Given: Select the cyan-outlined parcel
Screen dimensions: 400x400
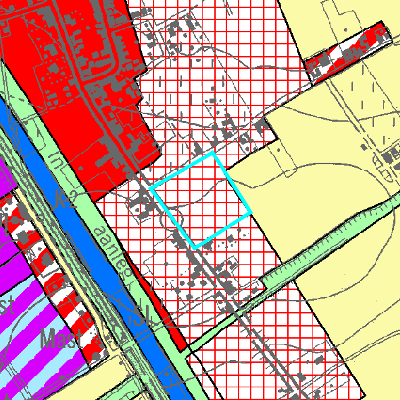Looking at the screenshot, I should point(201,201).
